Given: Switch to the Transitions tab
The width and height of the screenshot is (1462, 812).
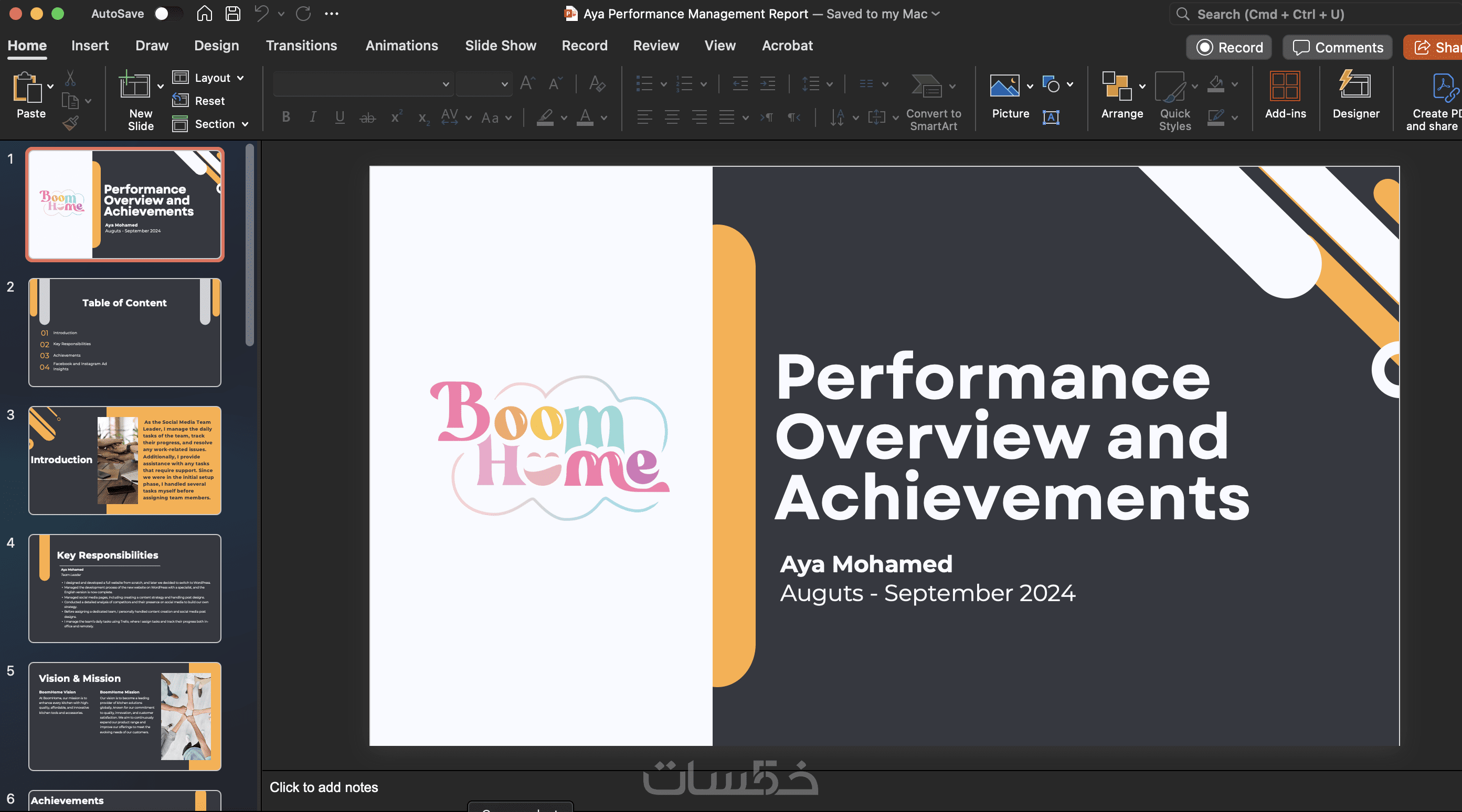Looking at the screenshot, I should (x=301, y=46).
